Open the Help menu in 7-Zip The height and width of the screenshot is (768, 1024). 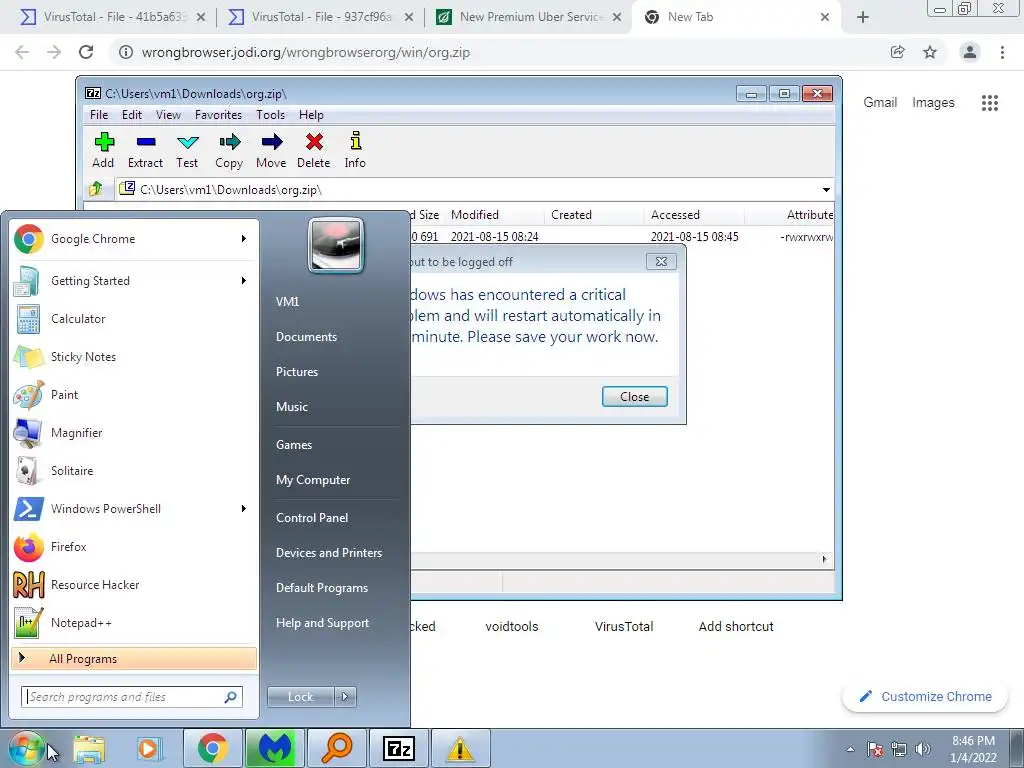(312, 115)
